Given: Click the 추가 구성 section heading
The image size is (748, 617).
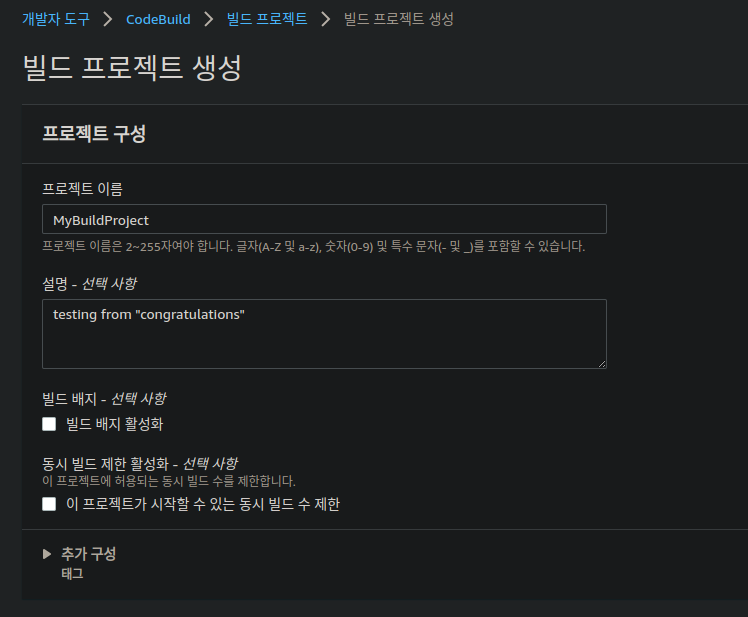Looking at the screenshot, I should (x=89, y=554).
